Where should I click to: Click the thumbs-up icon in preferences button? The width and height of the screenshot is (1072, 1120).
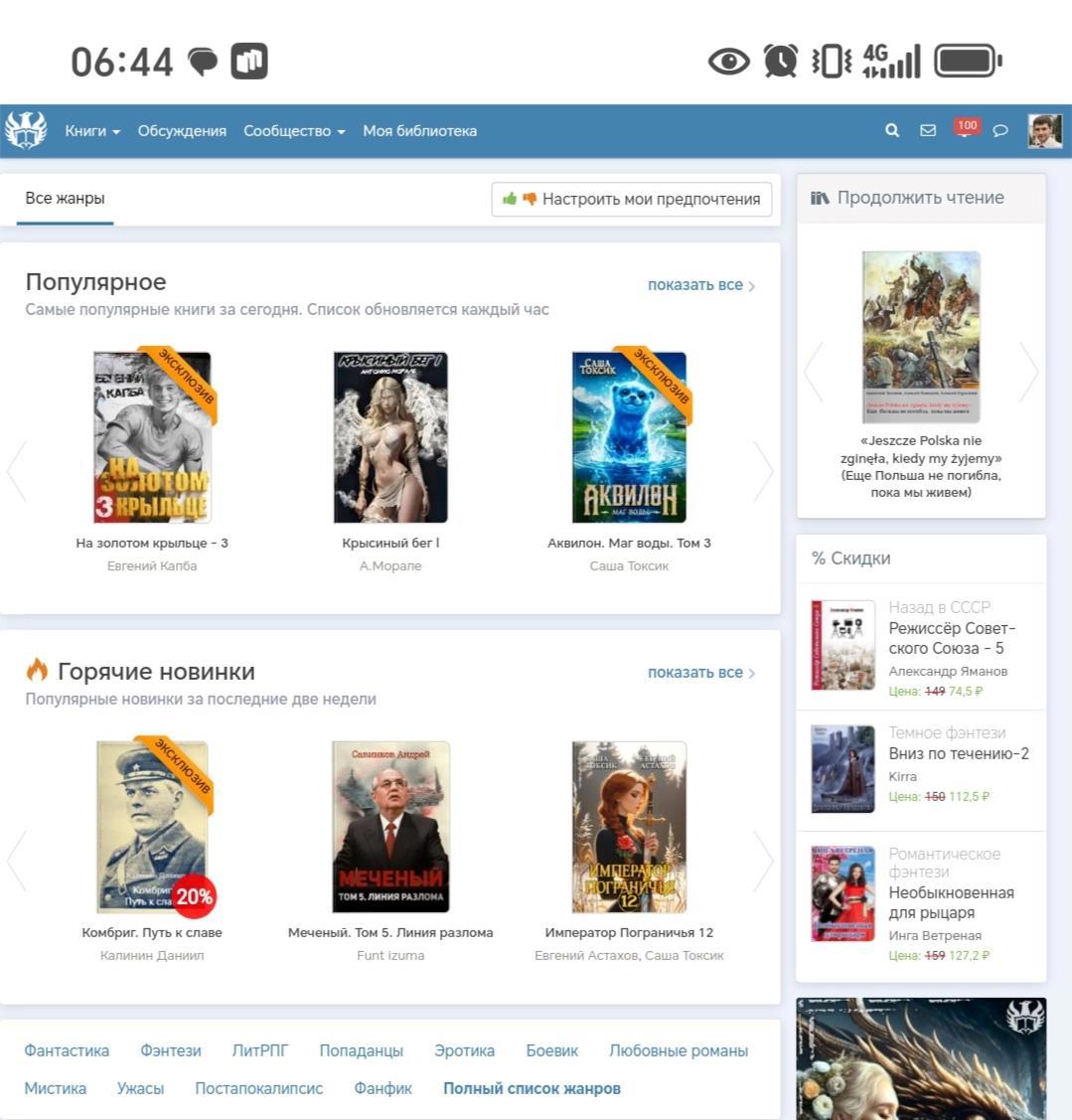510,199
